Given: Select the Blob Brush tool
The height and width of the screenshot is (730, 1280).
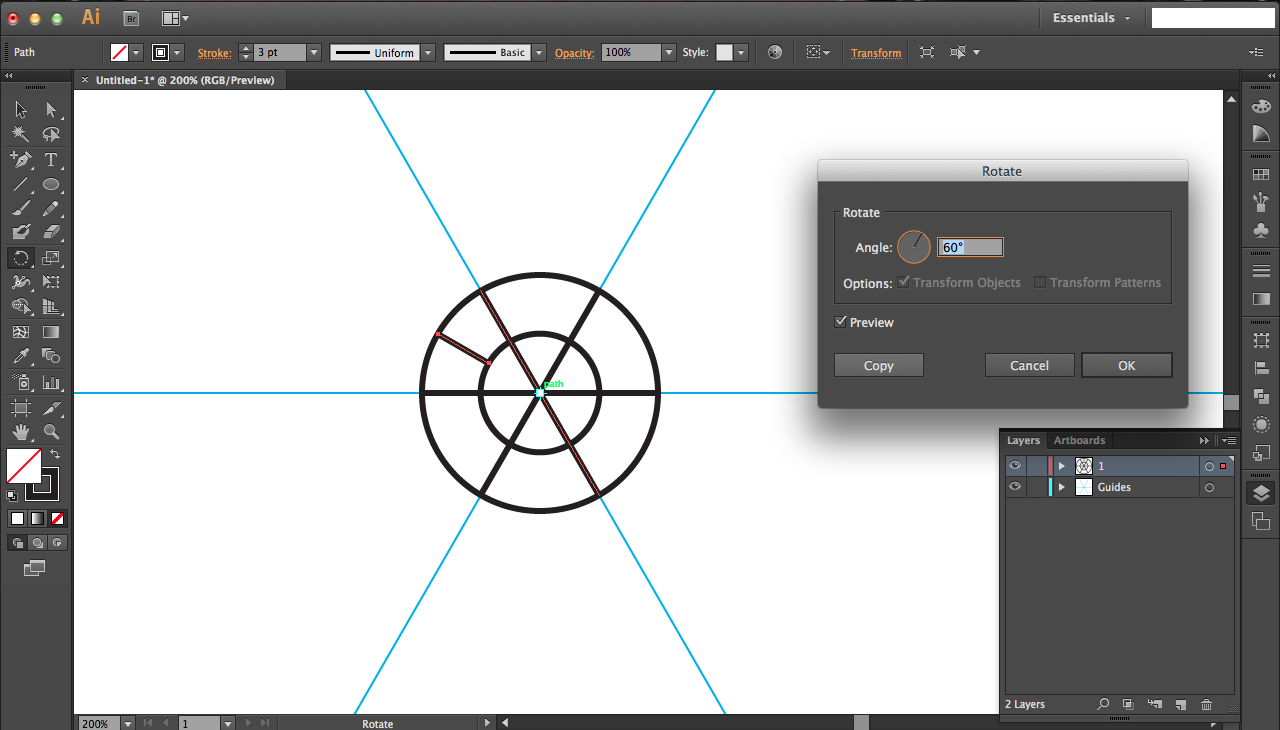Looking at the screenshot, I should tap(21, 232).
